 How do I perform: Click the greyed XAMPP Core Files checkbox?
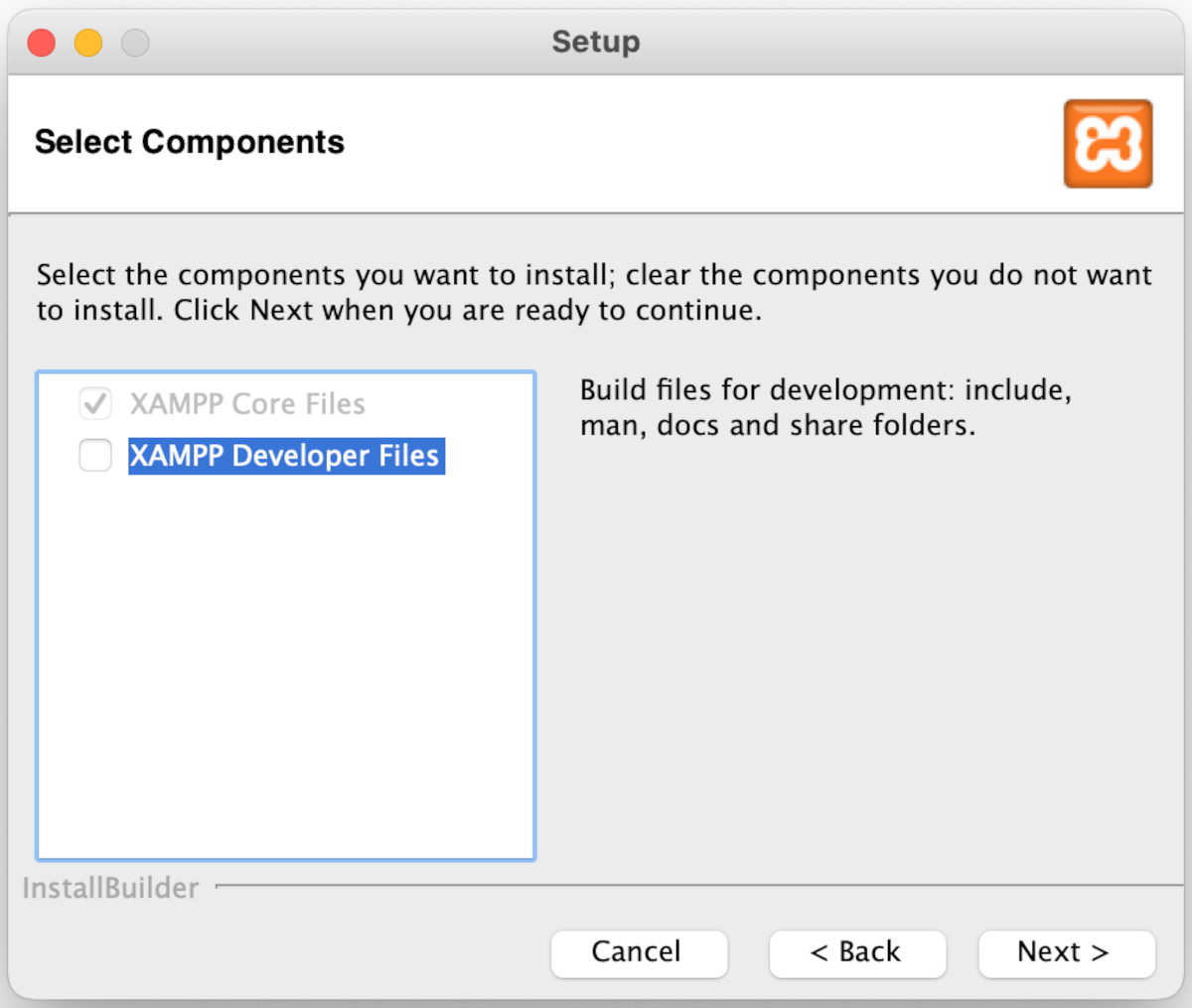(x=95, y=404)
